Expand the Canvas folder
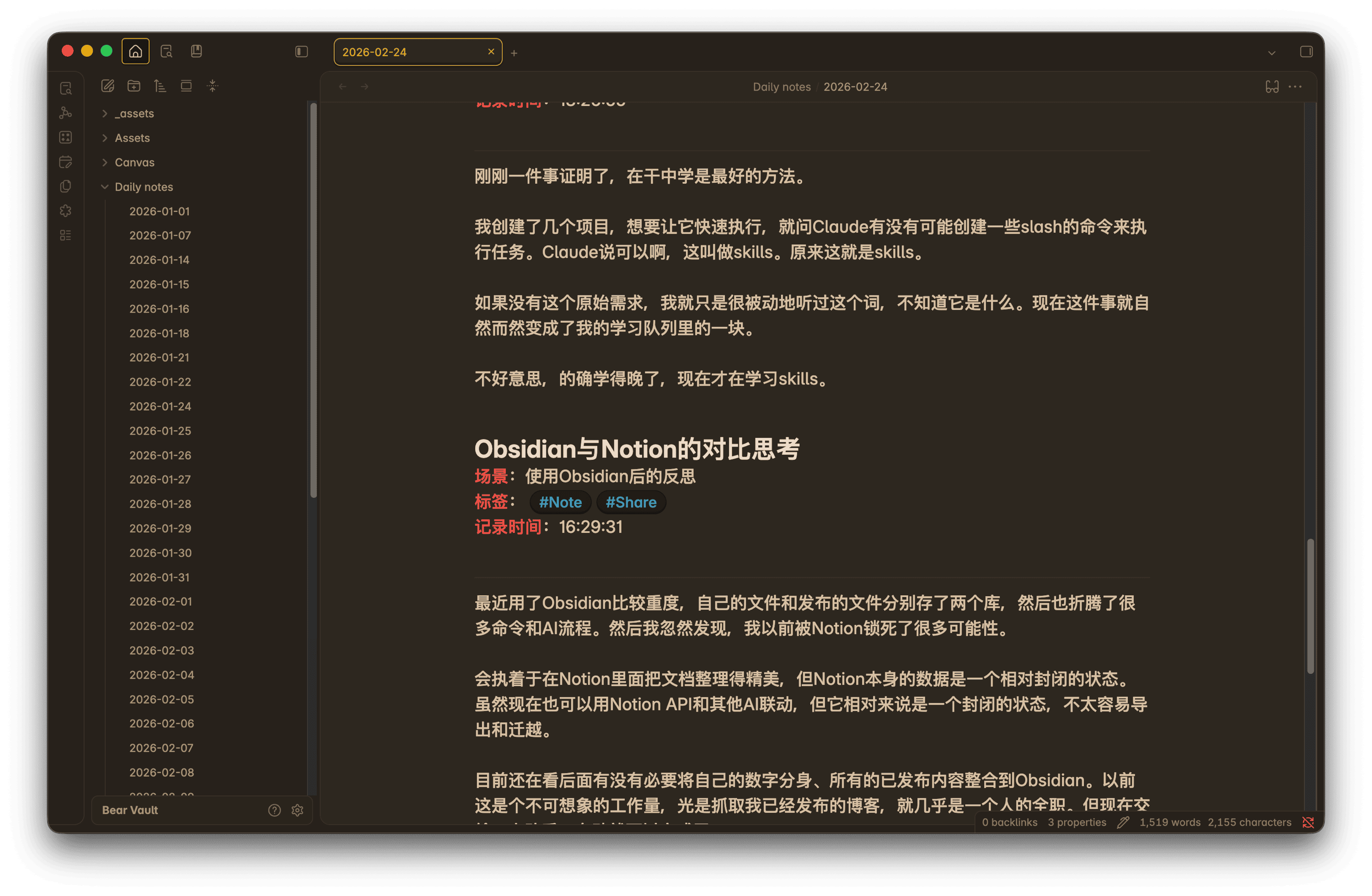The height and width of the screenshot is (896, 1372). tap(105, 162)
